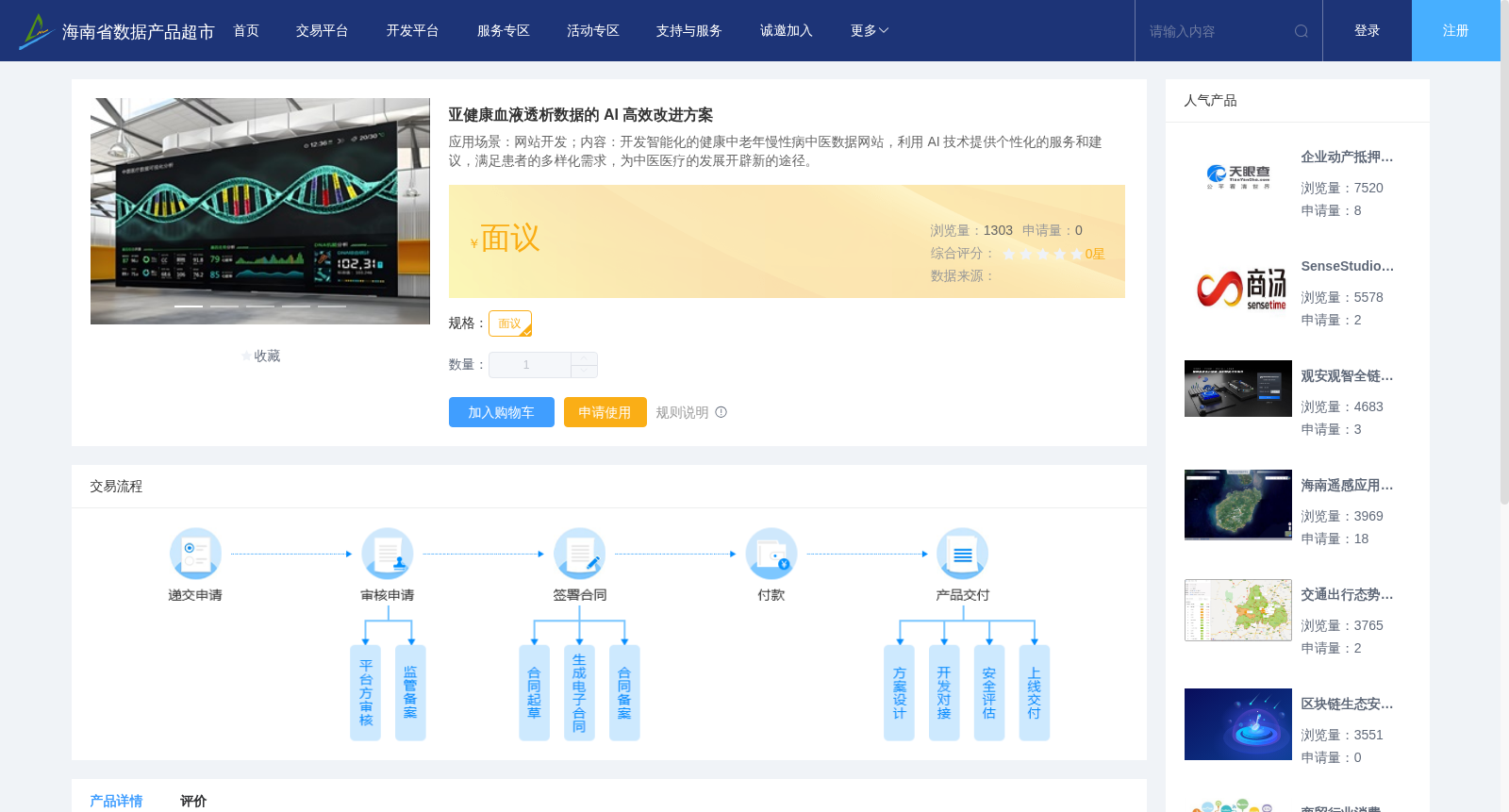Open the 诚邀加入 menu item
The image size is (1509, 812).
(x=787, y=31)
